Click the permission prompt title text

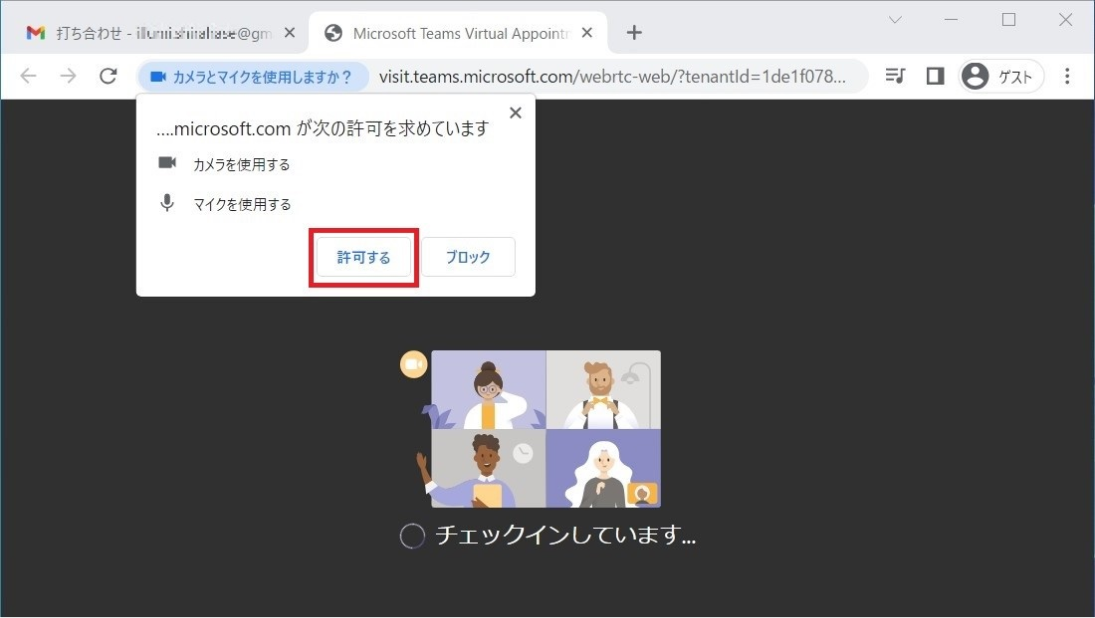[322, 128]
